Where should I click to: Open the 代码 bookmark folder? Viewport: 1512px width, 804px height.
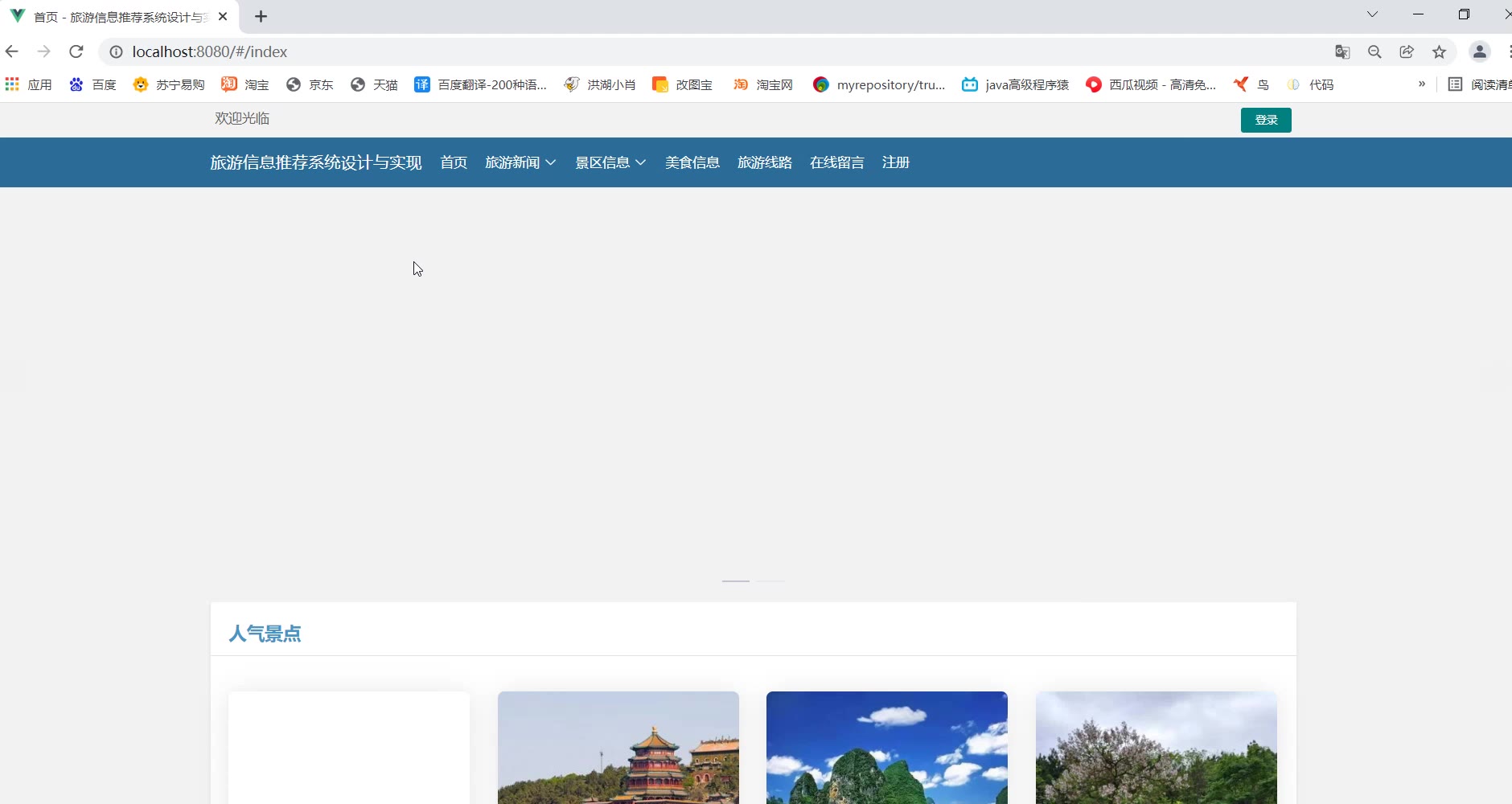coord(1310,84)
